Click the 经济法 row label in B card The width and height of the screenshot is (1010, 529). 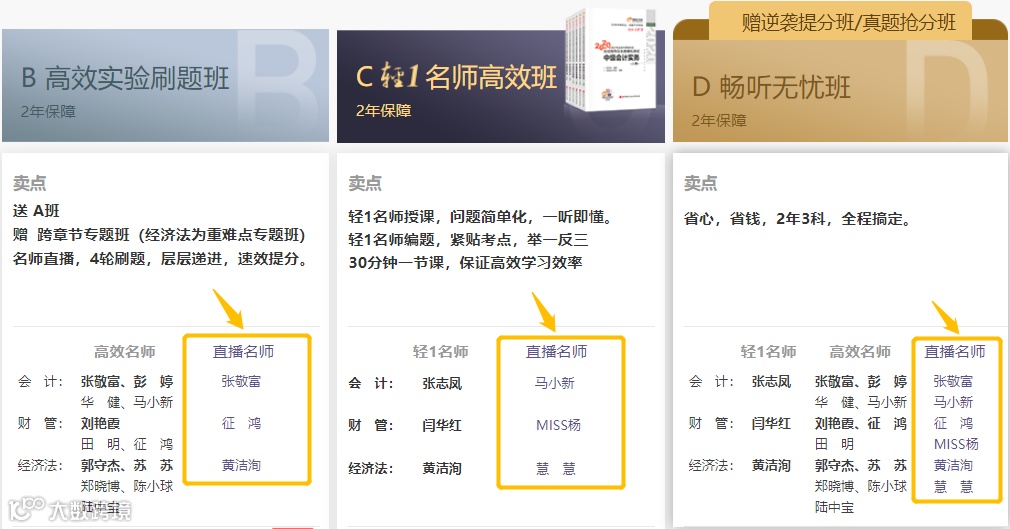pyautogui.click(x=40, y=465)
